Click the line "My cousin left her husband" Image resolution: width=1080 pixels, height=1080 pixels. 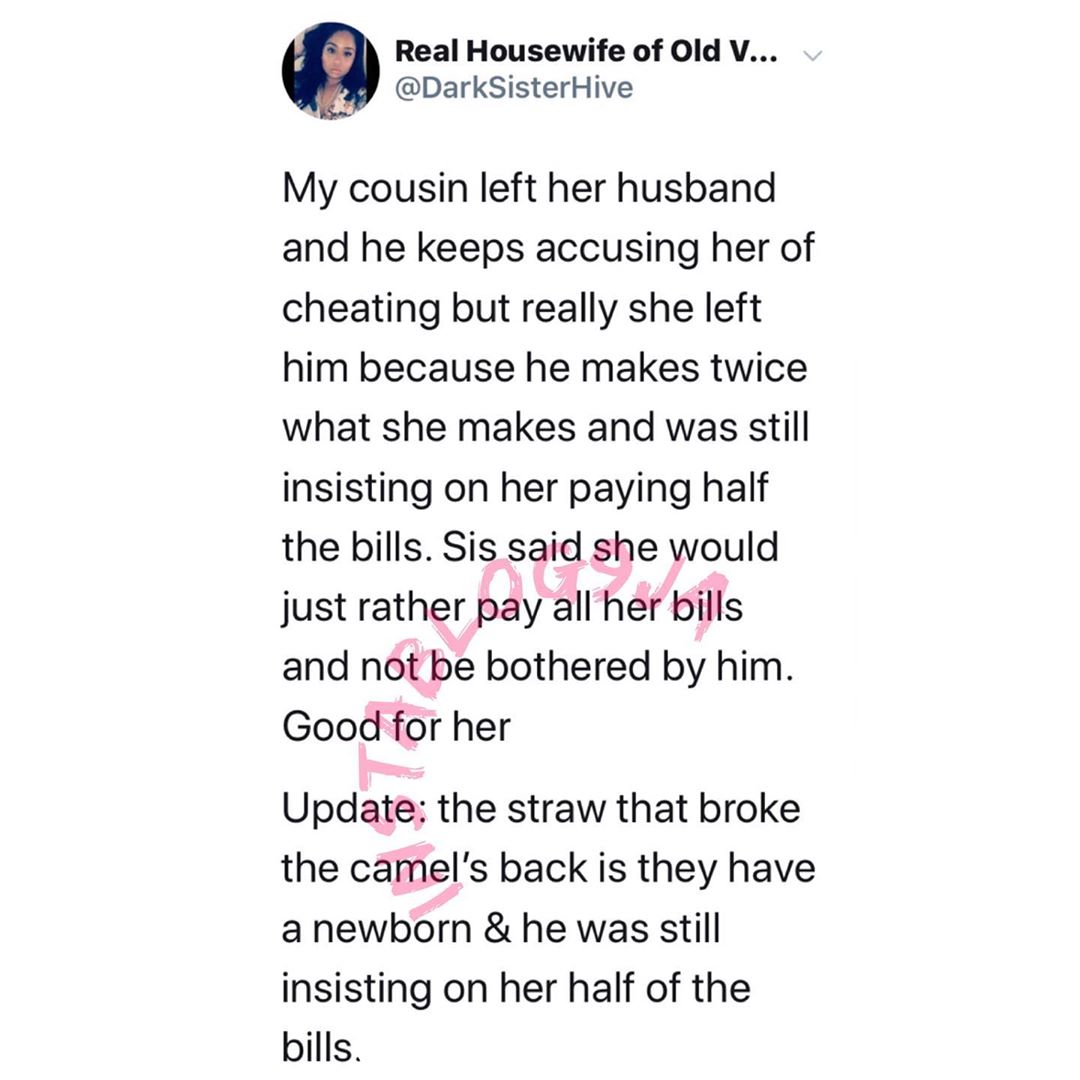pos(528,189)
